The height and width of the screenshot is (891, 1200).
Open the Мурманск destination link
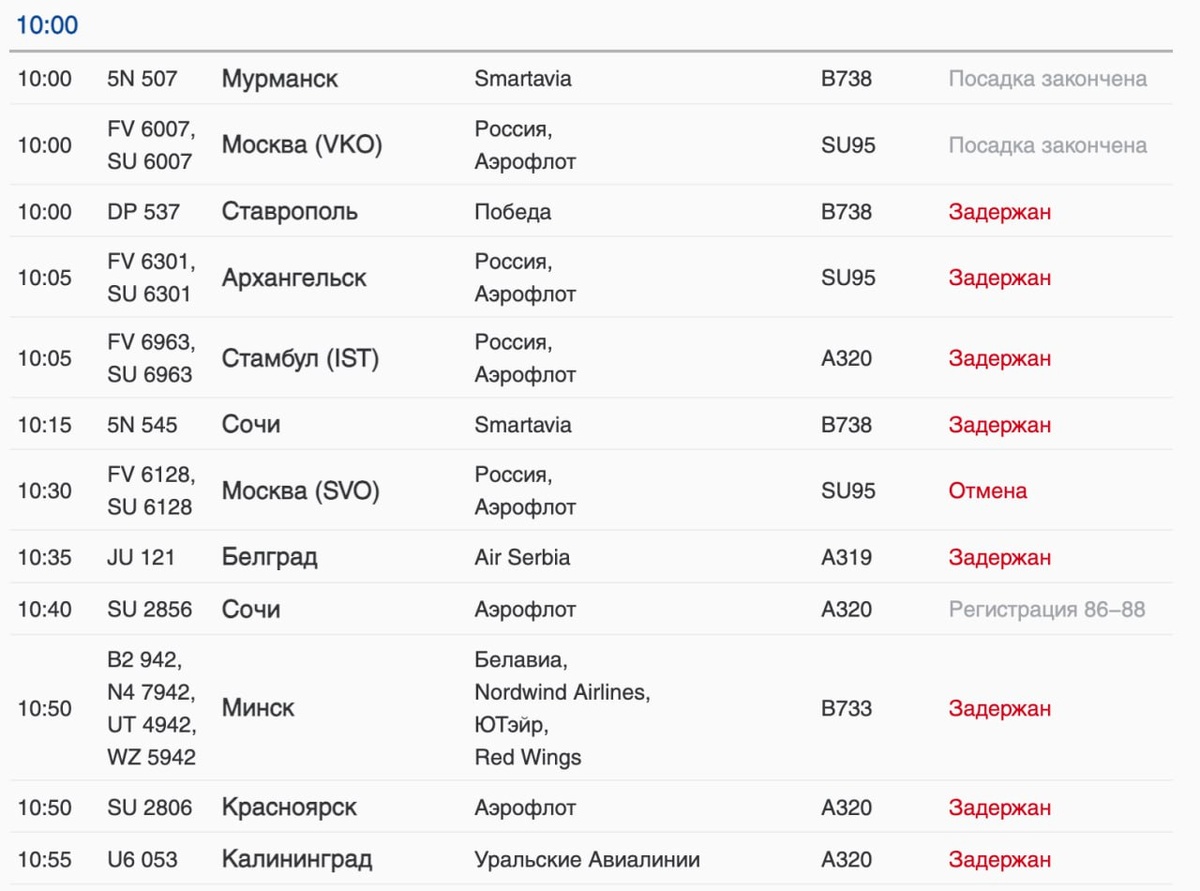pyautogui.click(x=279, y=79)
